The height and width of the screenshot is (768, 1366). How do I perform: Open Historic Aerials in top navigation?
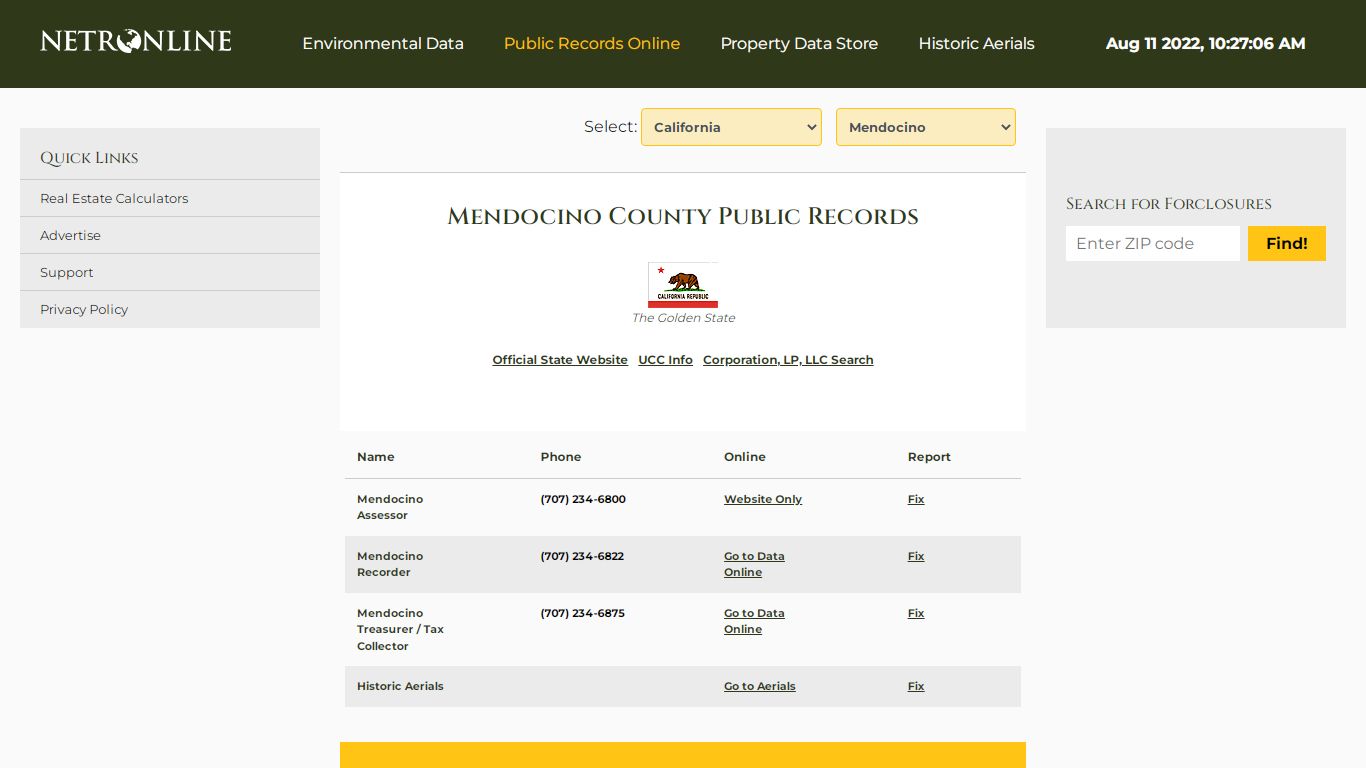(x=976, y=44)
